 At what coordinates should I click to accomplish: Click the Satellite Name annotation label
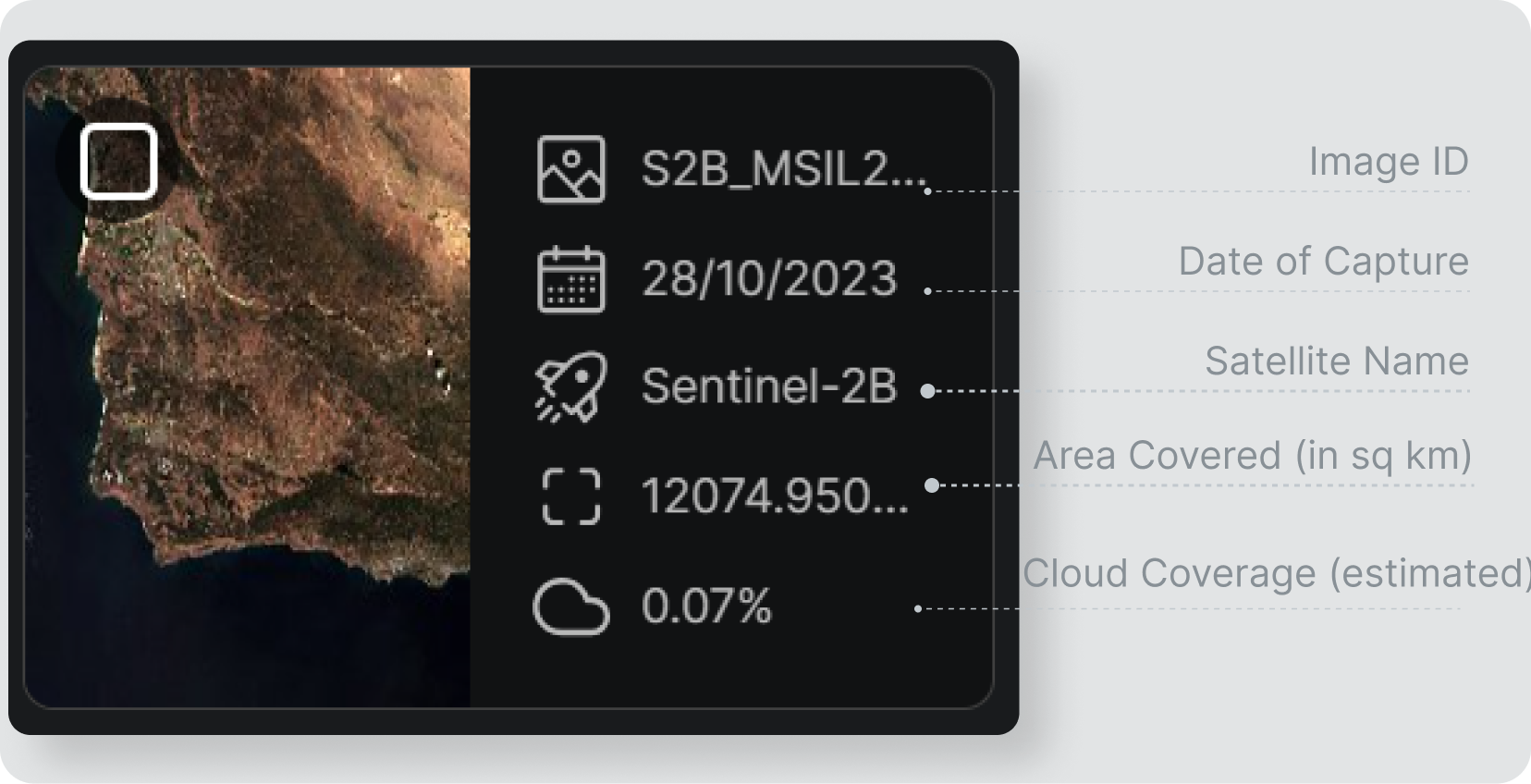tap(1337, 361)
